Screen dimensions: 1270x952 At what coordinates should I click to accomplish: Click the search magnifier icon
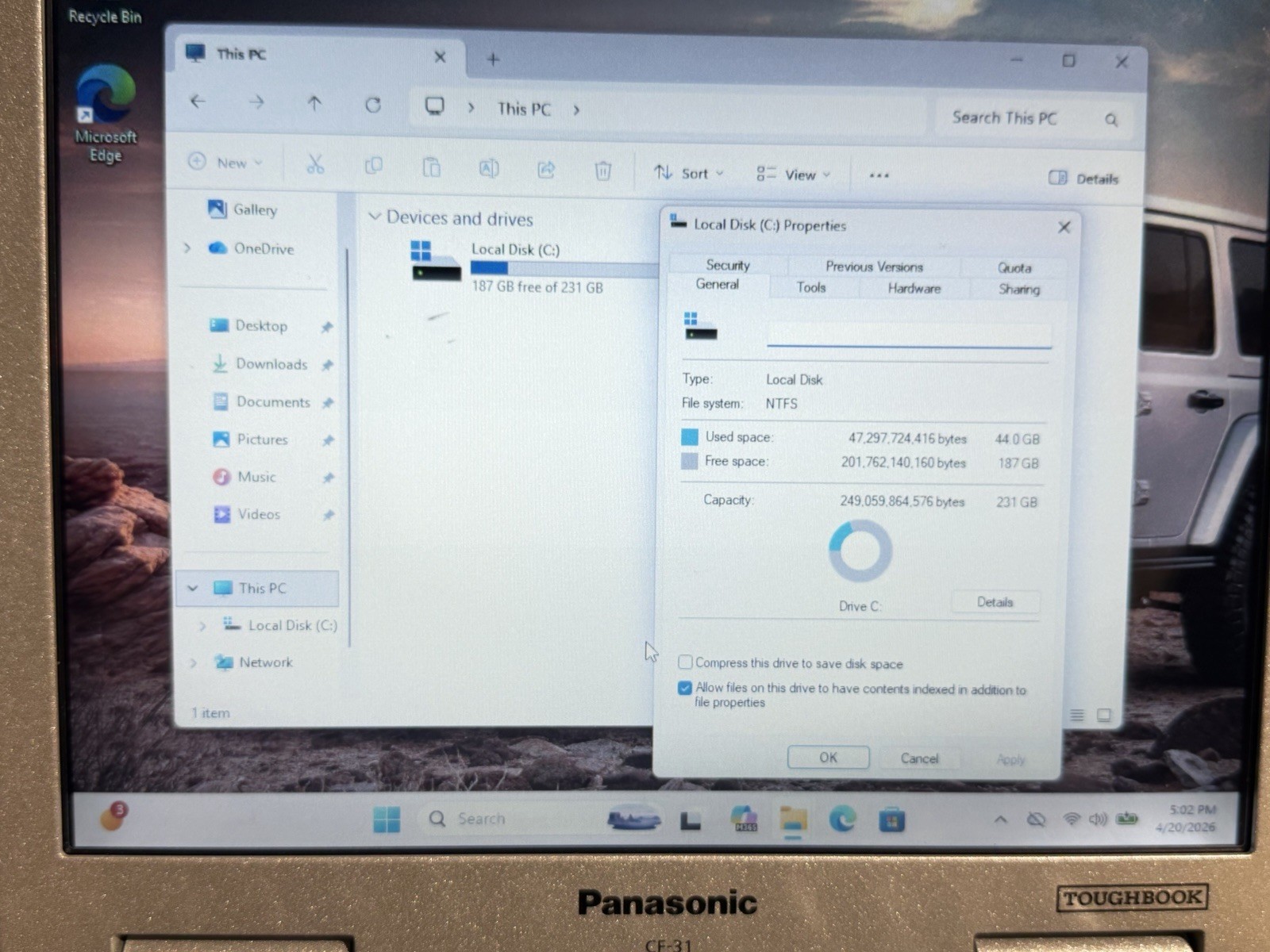1111,120
